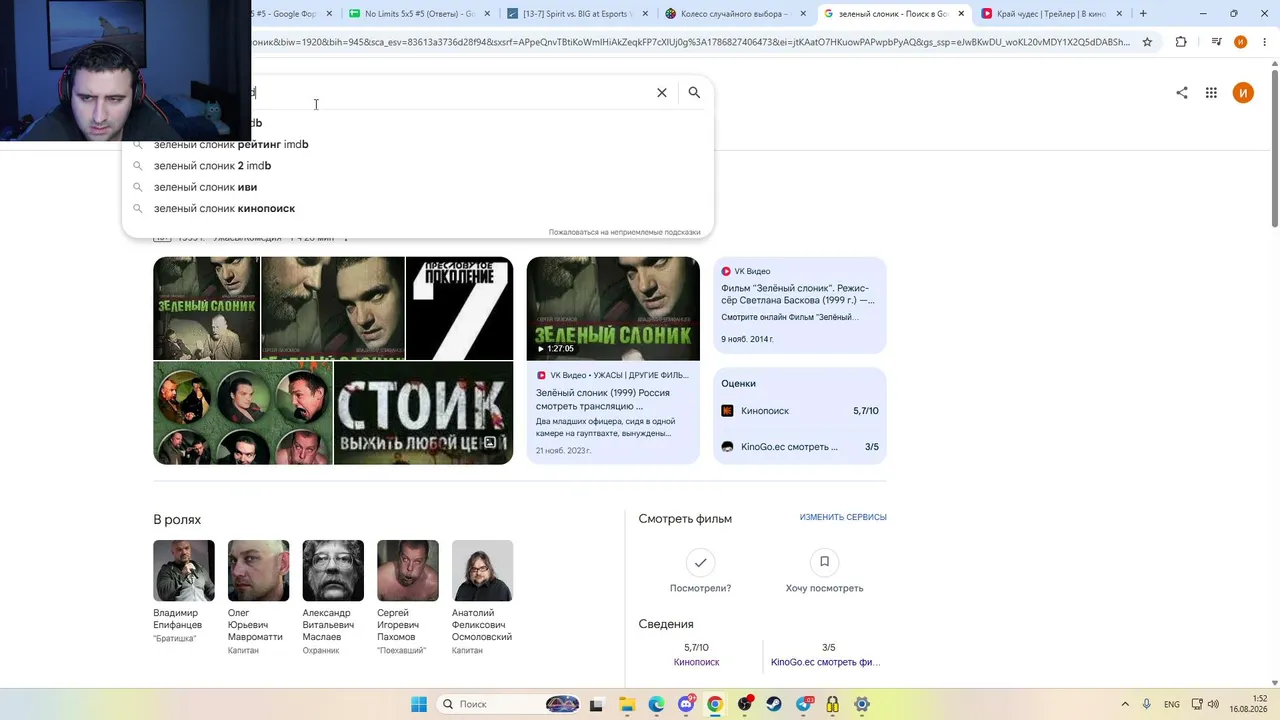Play the 1:27:05 VK video thumbnail
The width and height of the screenshot is (1280, 720).
[613, 309]
